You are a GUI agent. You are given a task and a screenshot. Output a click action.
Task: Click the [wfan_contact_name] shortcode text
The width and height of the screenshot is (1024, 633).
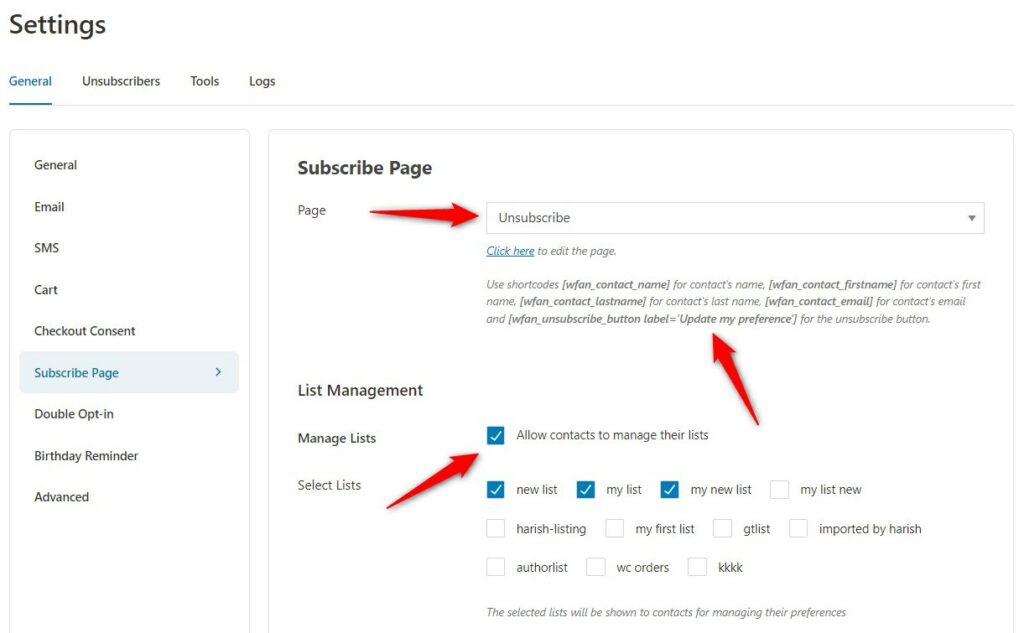(x=616, y=285)
